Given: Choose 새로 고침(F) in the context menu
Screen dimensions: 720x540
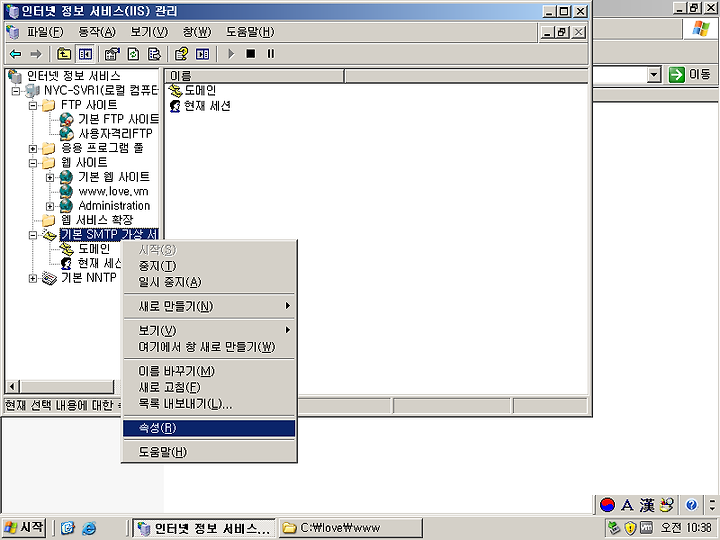Looking at the screenshot, I should (209, 388).
